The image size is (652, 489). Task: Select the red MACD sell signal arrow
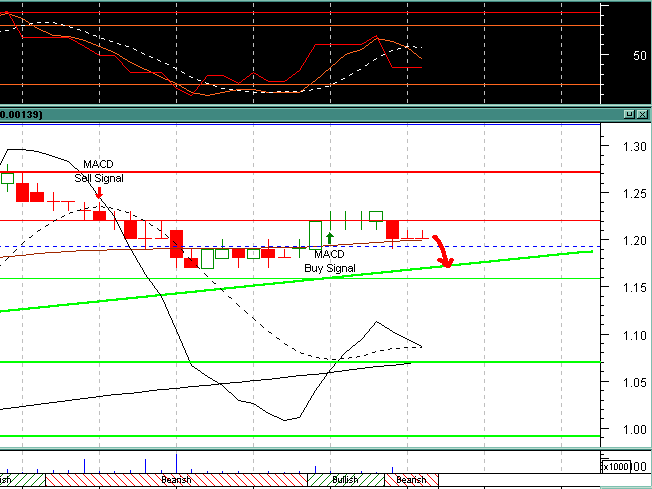pos(99,193)
